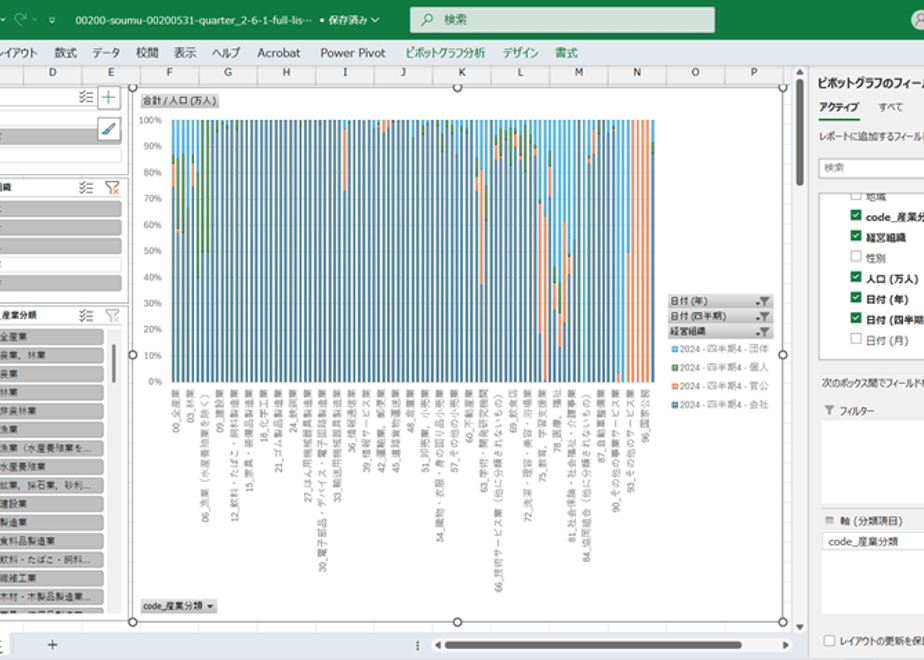Click the field list 検索 search box
This screenshot has height=660, width=924.
click(871, 168)
